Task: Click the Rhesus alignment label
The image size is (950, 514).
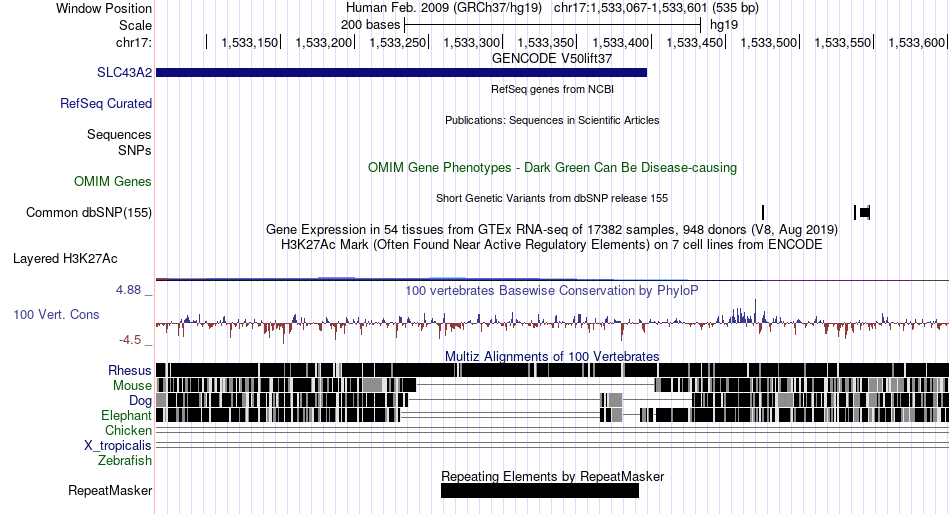Action: (x=130, y=370)
